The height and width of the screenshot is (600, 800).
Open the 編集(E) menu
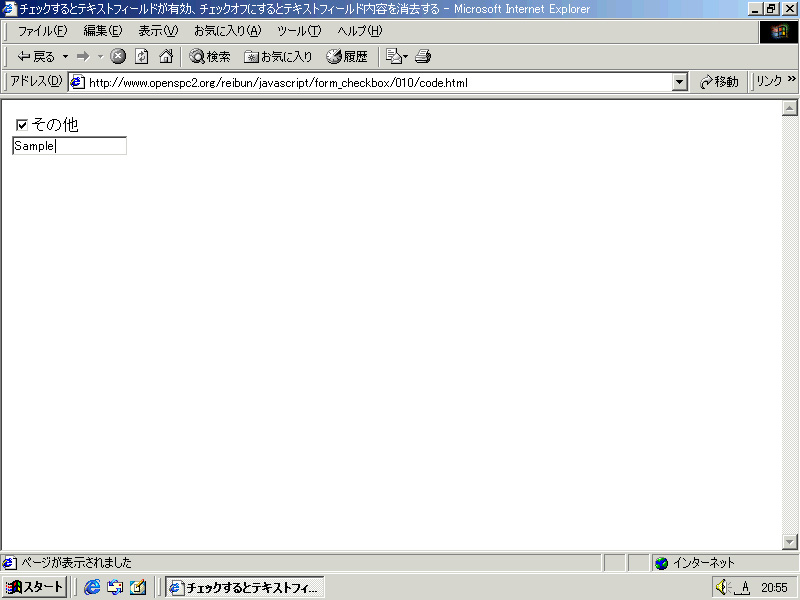(103, 31)
